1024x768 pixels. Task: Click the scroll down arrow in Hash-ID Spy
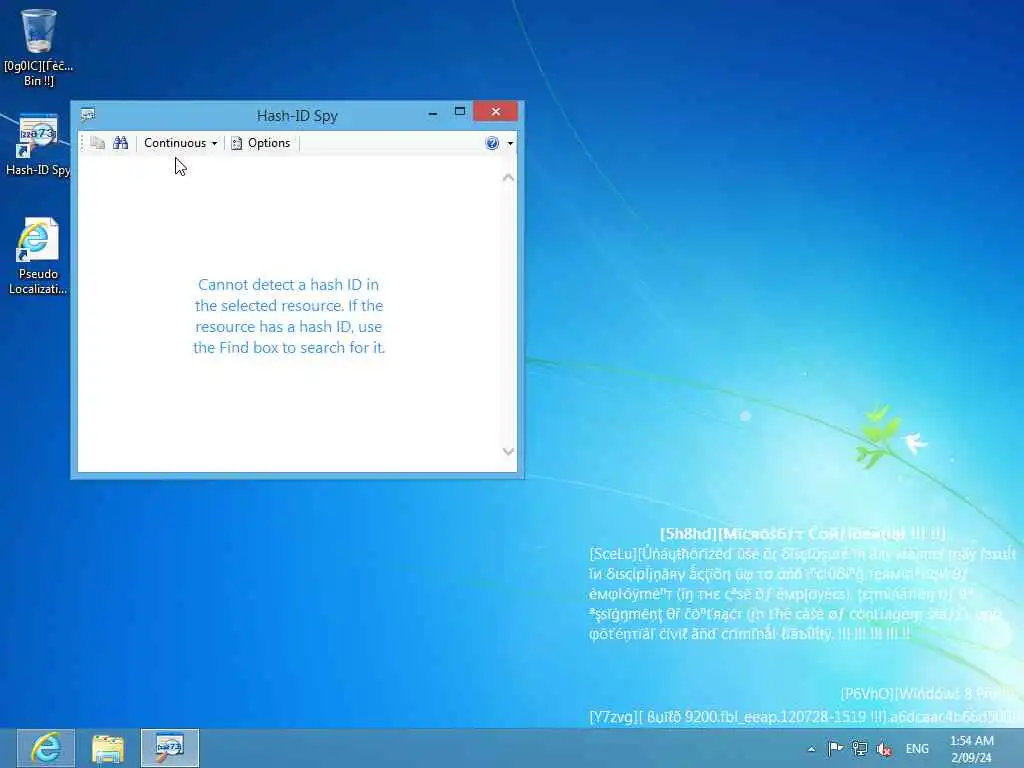pyautogui.click(x=508, y=451)
